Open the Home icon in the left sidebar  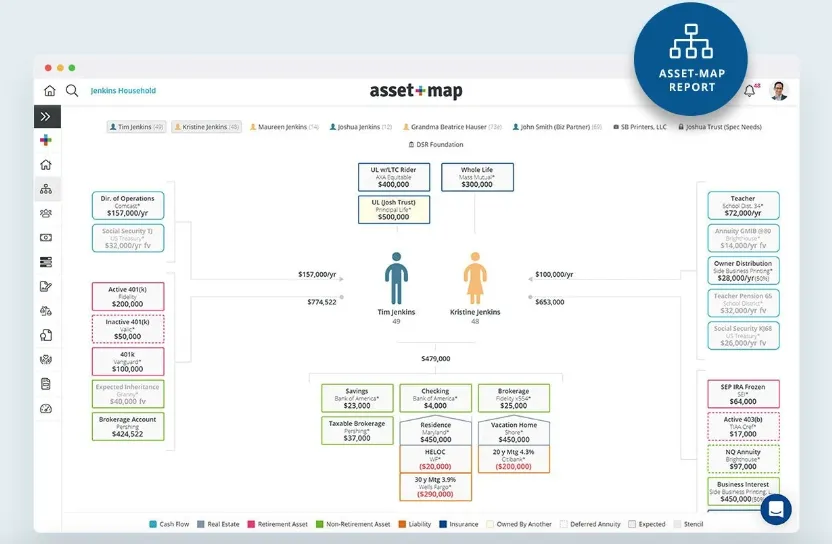point(46,165)
